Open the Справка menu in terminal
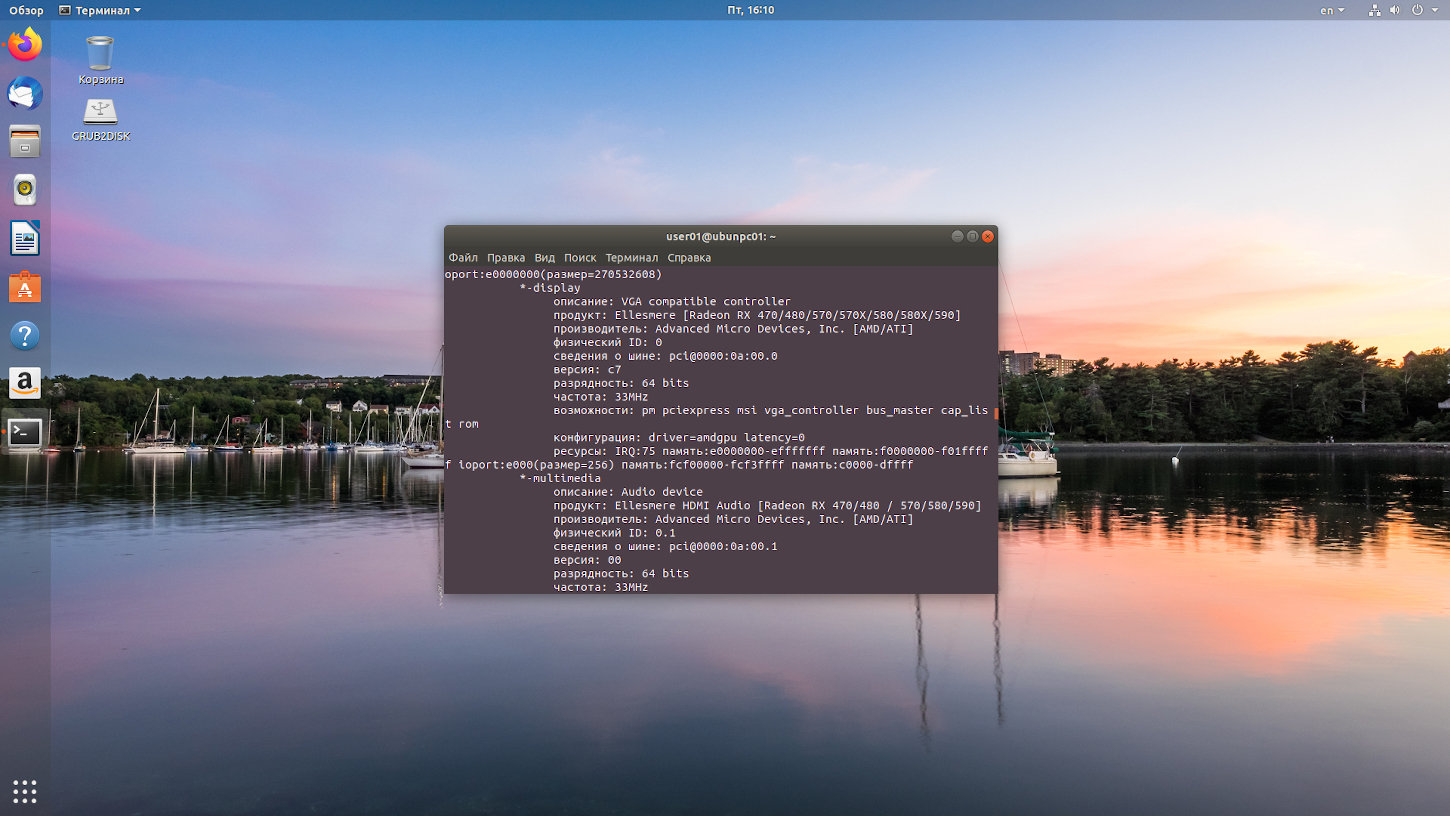 689,257
